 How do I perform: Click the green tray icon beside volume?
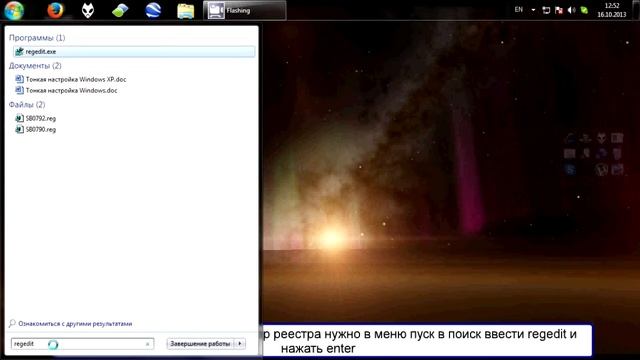584,10
